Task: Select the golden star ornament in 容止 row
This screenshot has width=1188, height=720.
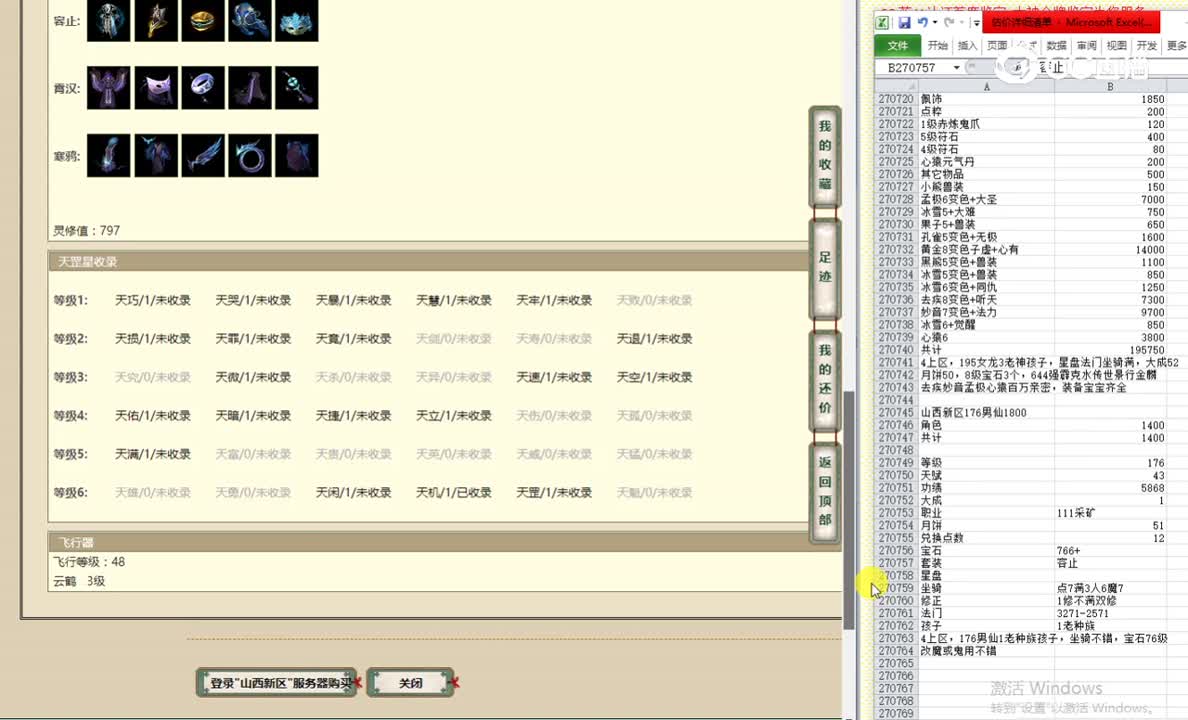Action: tap(155, 20)
